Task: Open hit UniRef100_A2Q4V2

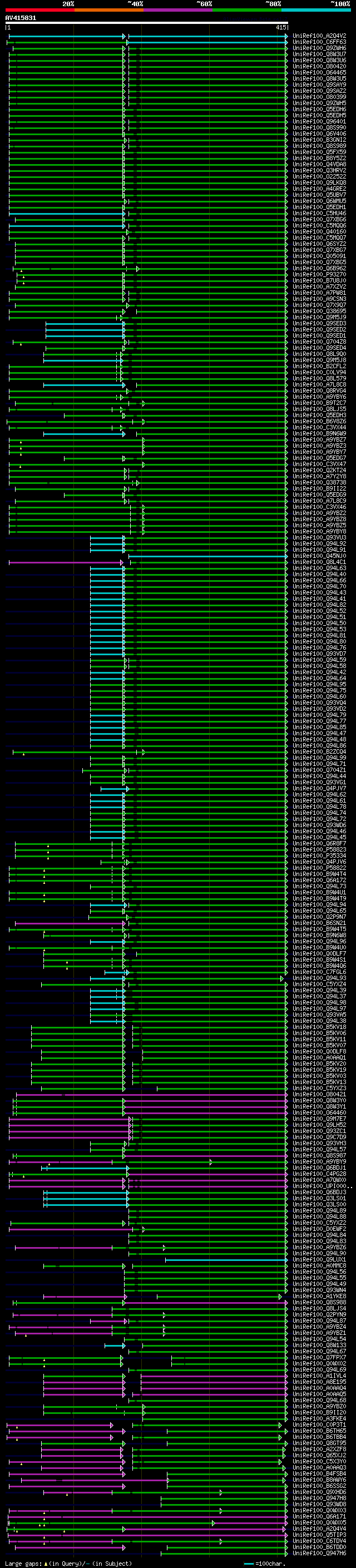Action: pos(319,36)
